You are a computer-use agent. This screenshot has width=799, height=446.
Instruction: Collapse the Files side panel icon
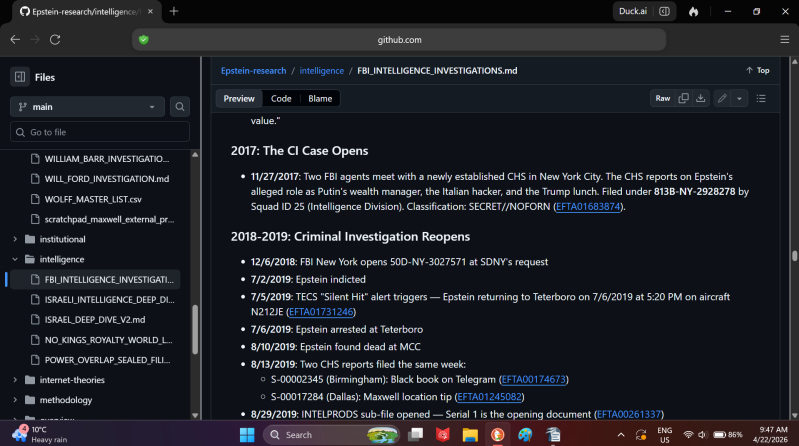[20, 77]
